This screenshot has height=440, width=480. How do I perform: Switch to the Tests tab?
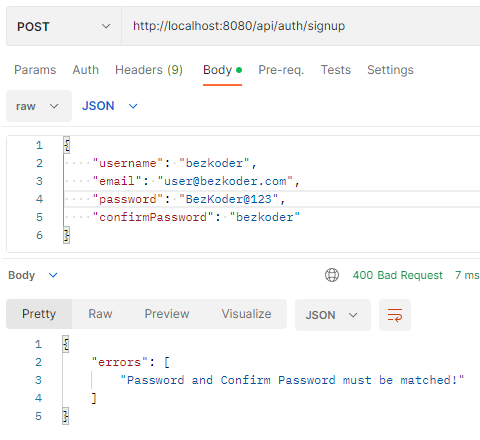[x=336, y=70]
